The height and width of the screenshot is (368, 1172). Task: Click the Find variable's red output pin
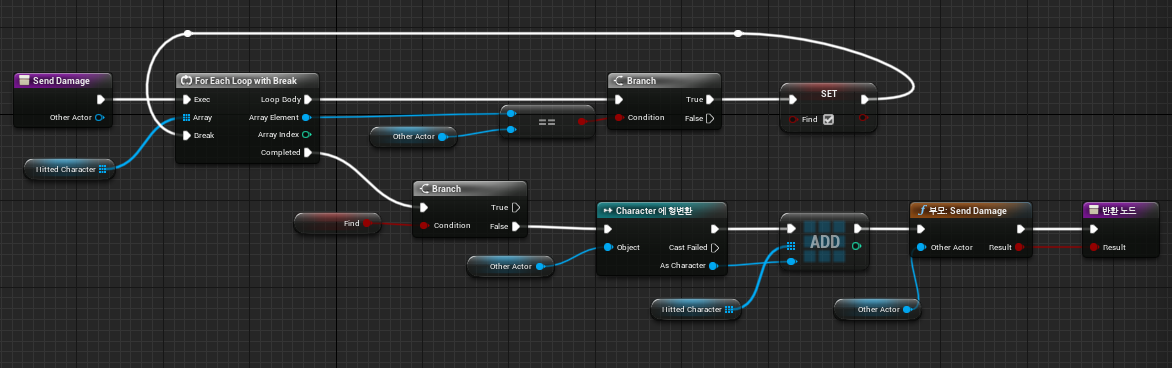click(367, 223)
